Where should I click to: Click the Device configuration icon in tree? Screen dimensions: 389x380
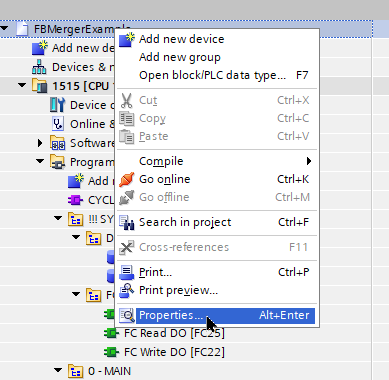tap(57, 105)
